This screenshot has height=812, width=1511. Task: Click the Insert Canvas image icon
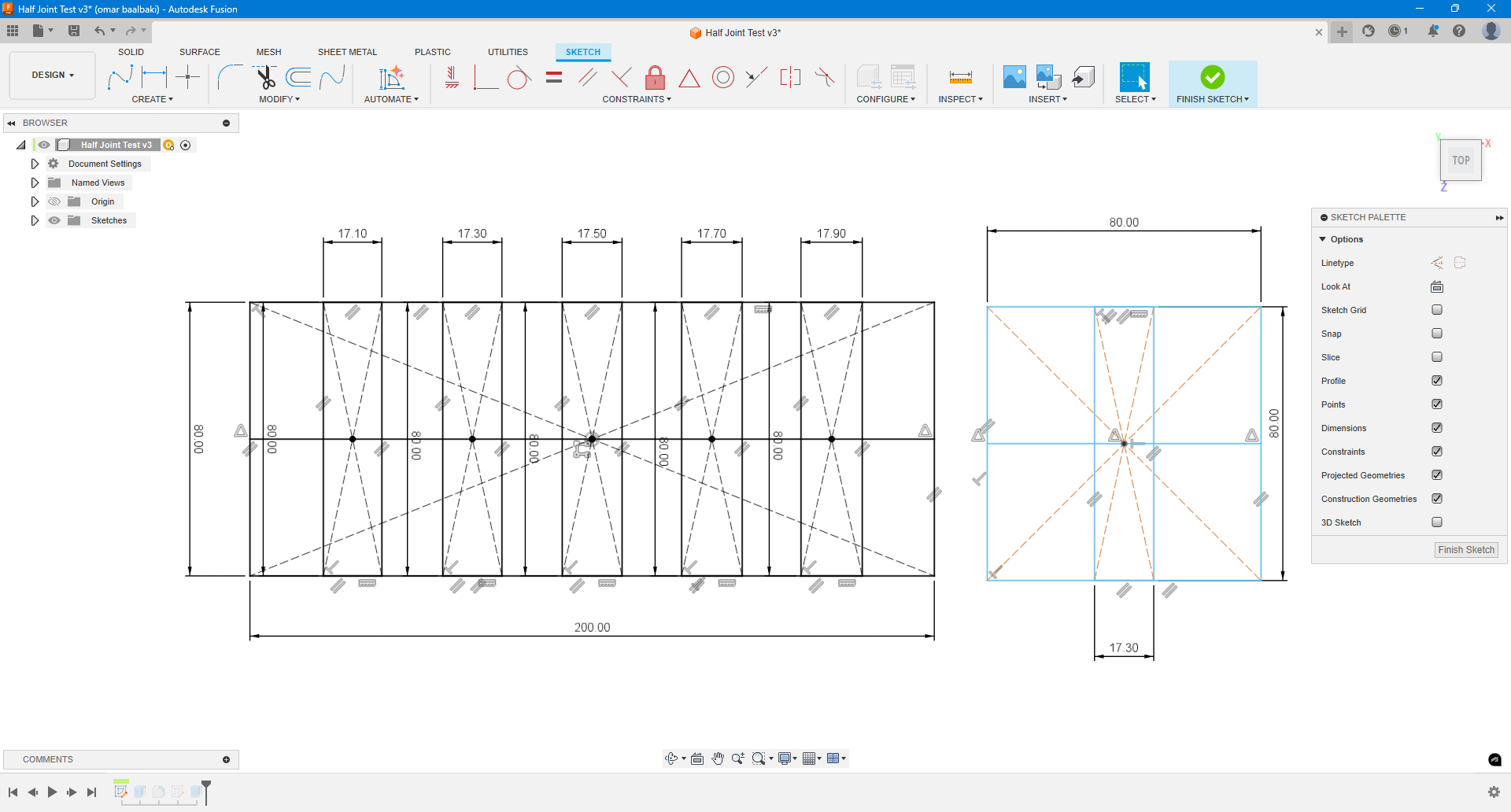point(1014,77)
